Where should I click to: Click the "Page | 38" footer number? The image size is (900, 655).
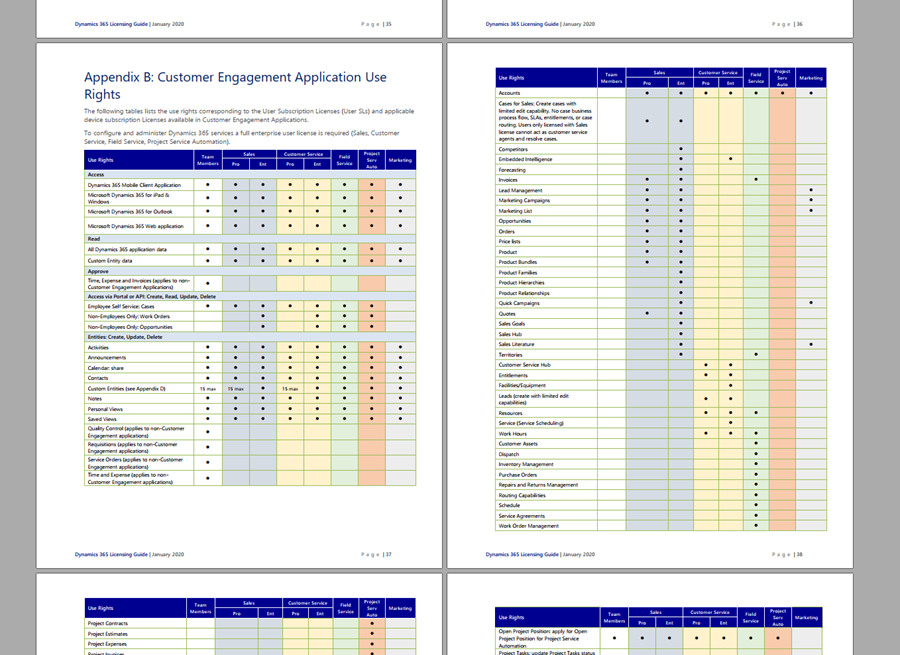tap(788, 555)
